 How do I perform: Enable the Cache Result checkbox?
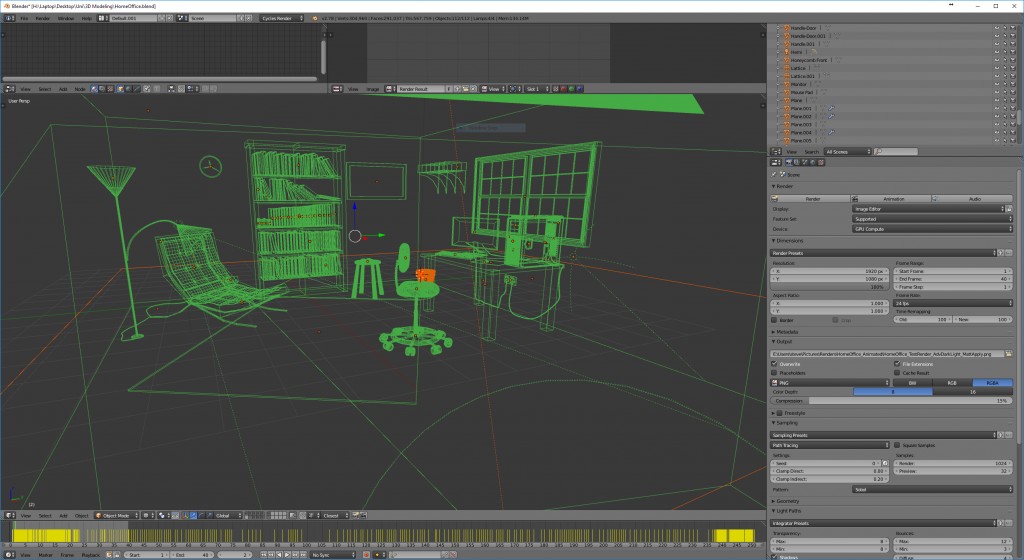(x=896, y=373)
